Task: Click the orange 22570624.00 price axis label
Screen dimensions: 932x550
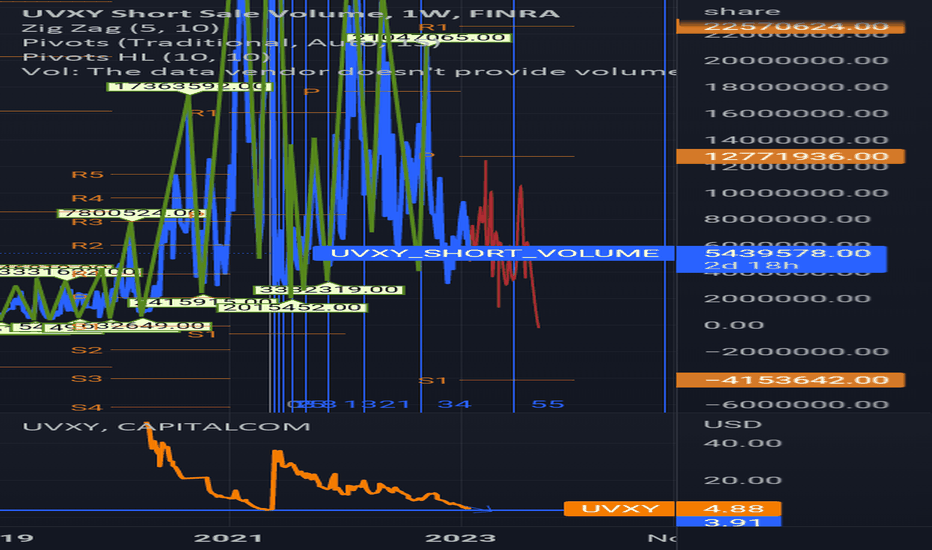Action: [x=791, y=26]
